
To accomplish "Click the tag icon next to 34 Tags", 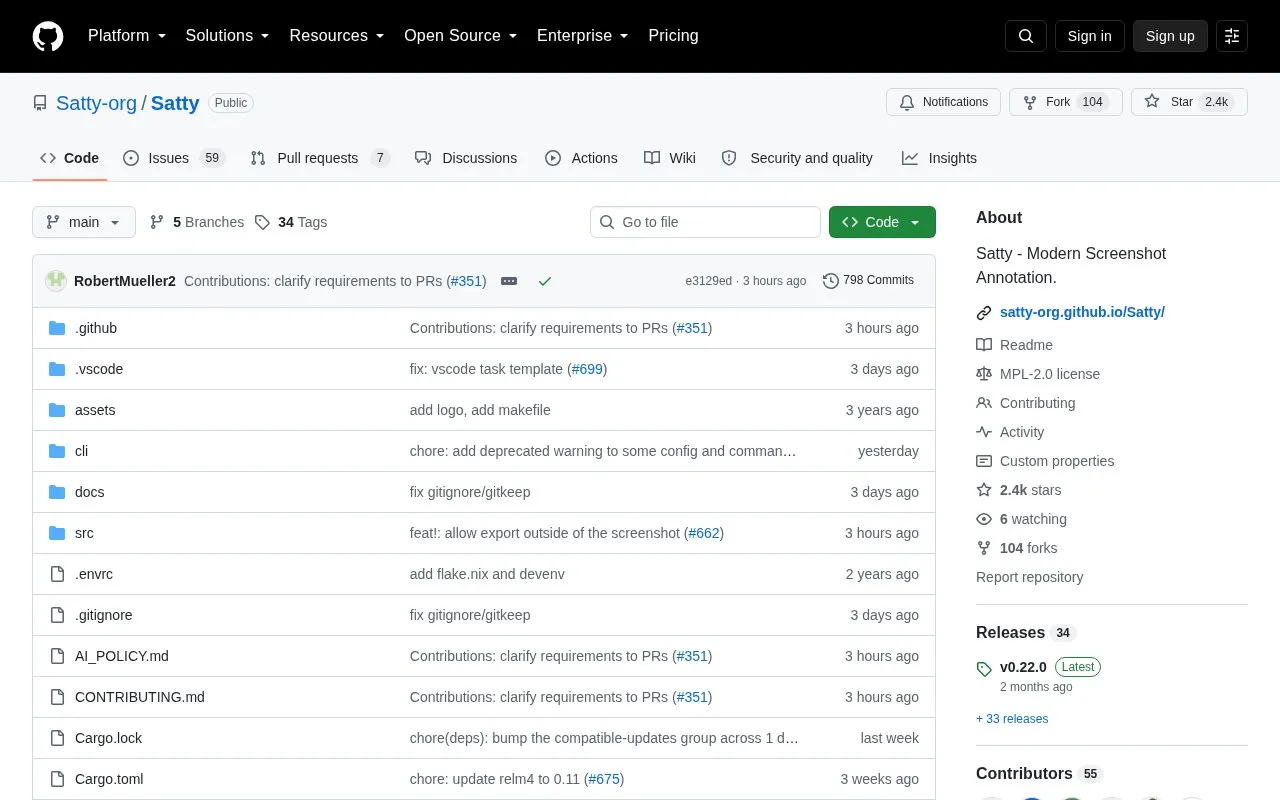I will tap(262, 222).
